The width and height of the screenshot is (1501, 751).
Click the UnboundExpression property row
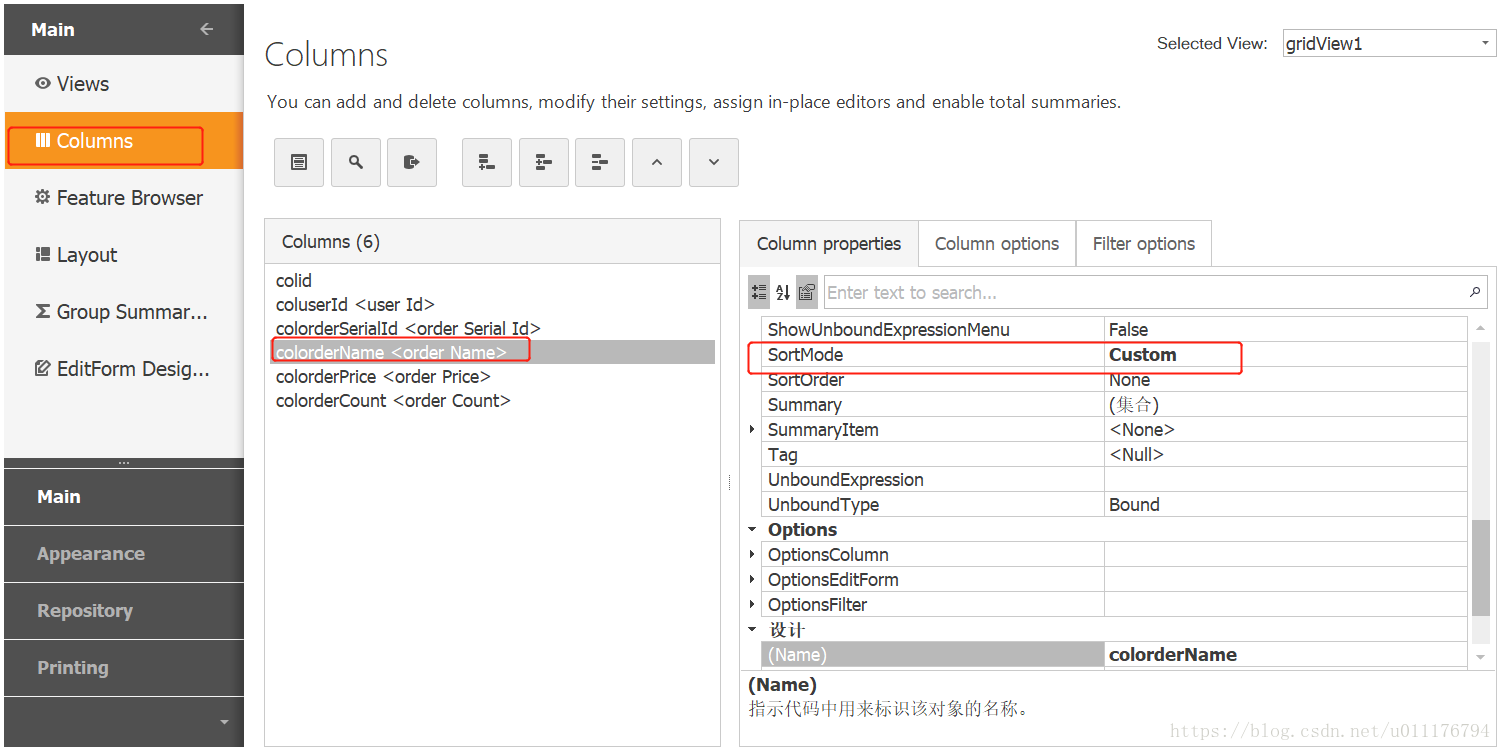(1115, 480)
